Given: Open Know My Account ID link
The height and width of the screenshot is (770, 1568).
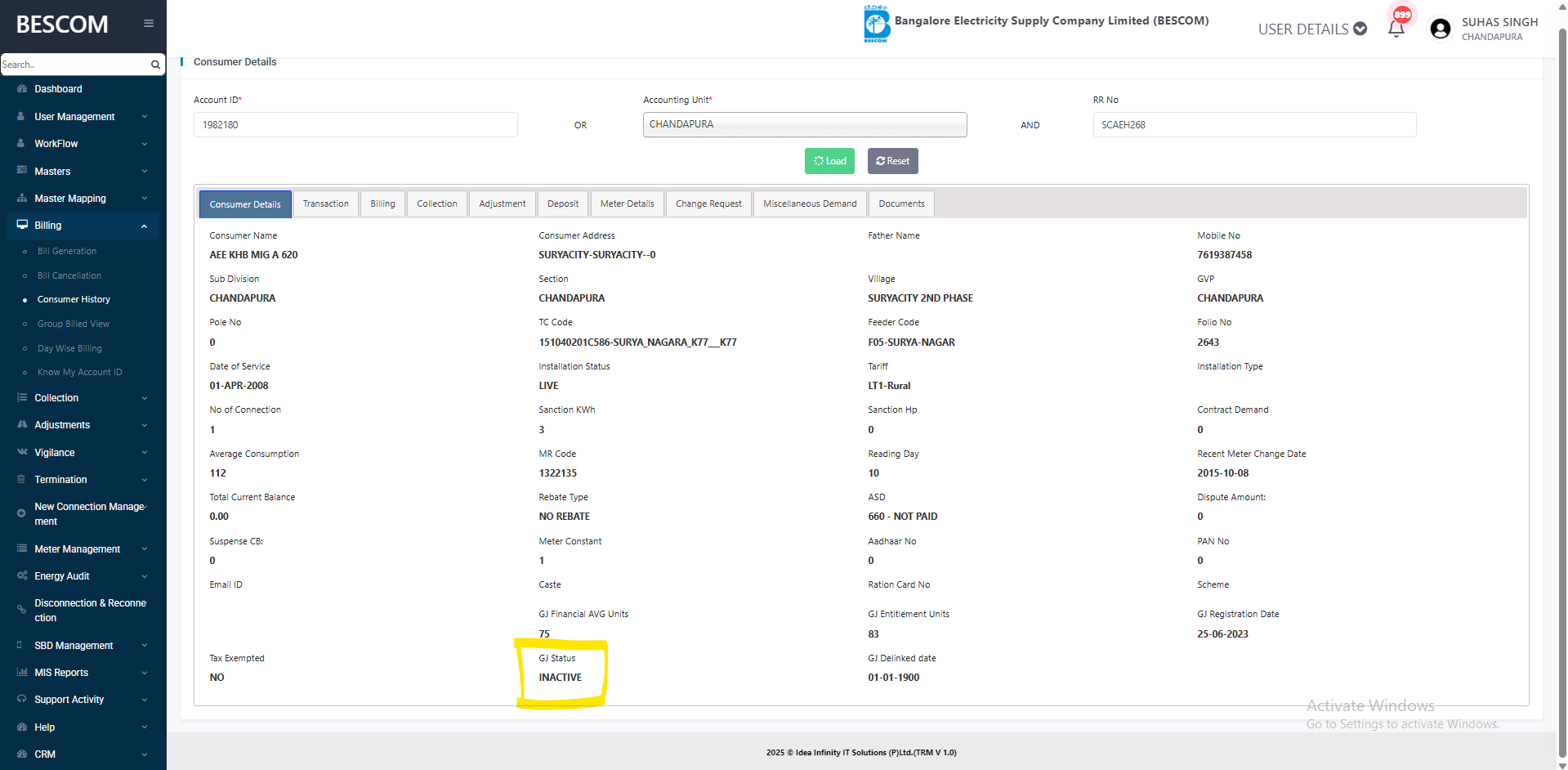Looking at the screenshot, I should [80, 372].
